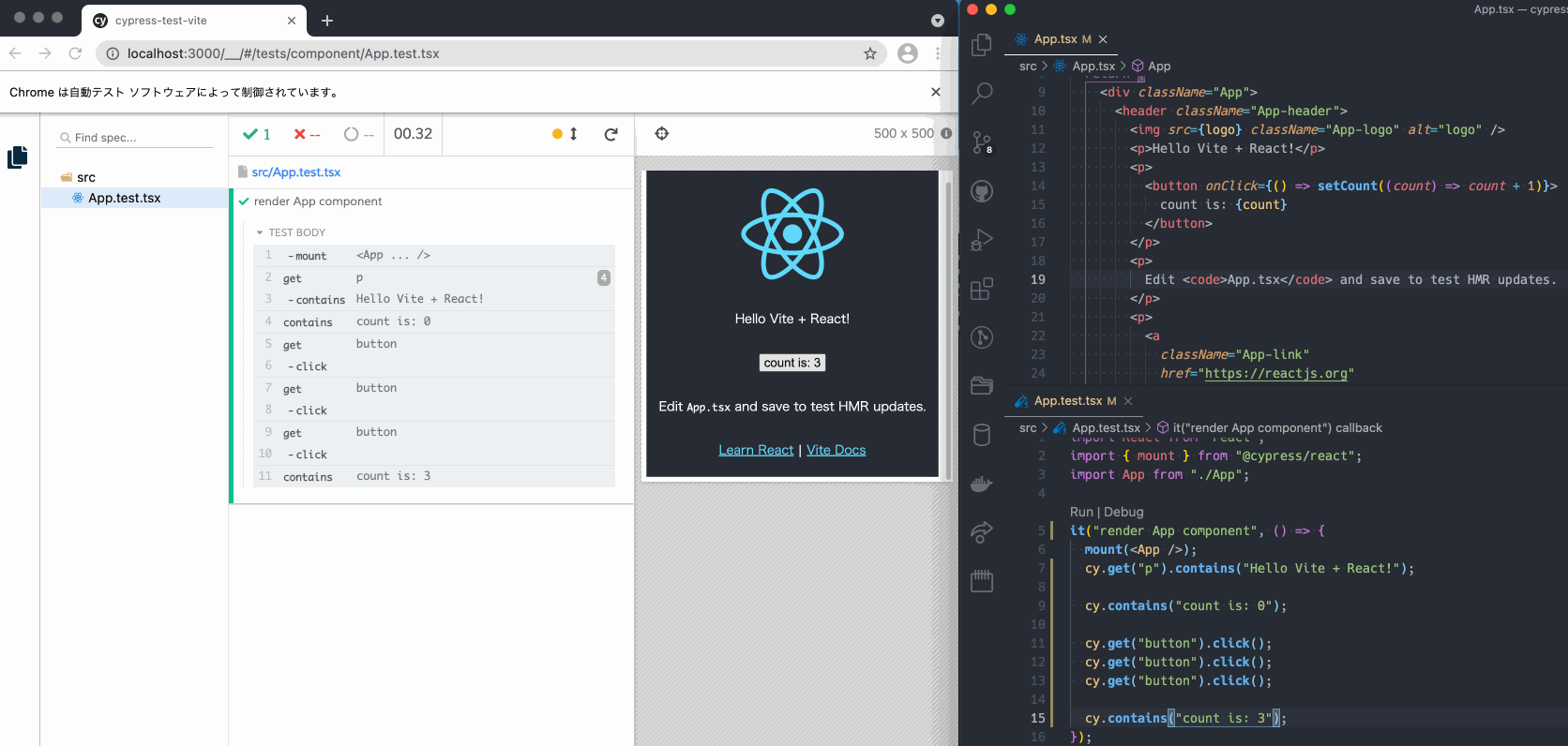This screenshot has width=1568, height=746.
Task: Click the Run code lens above the test
Action: [1081, 512]
